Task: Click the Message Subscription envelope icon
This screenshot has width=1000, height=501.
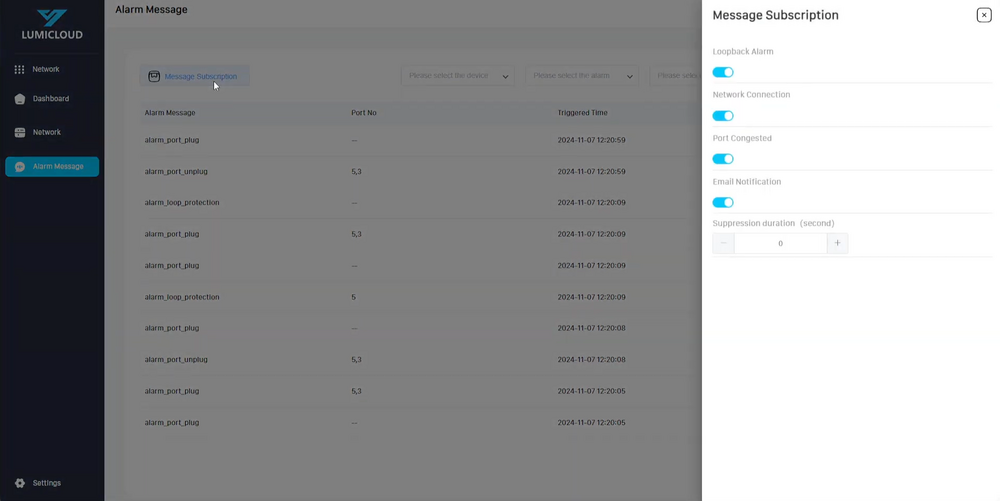Action: pos(154,76)
